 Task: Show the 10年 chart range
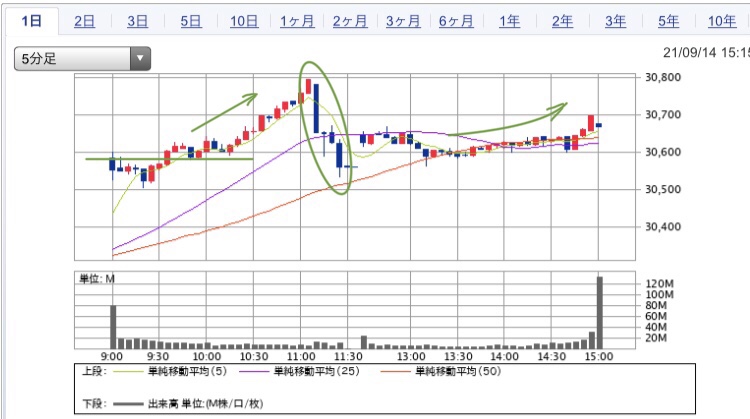[x=722, y=21]
